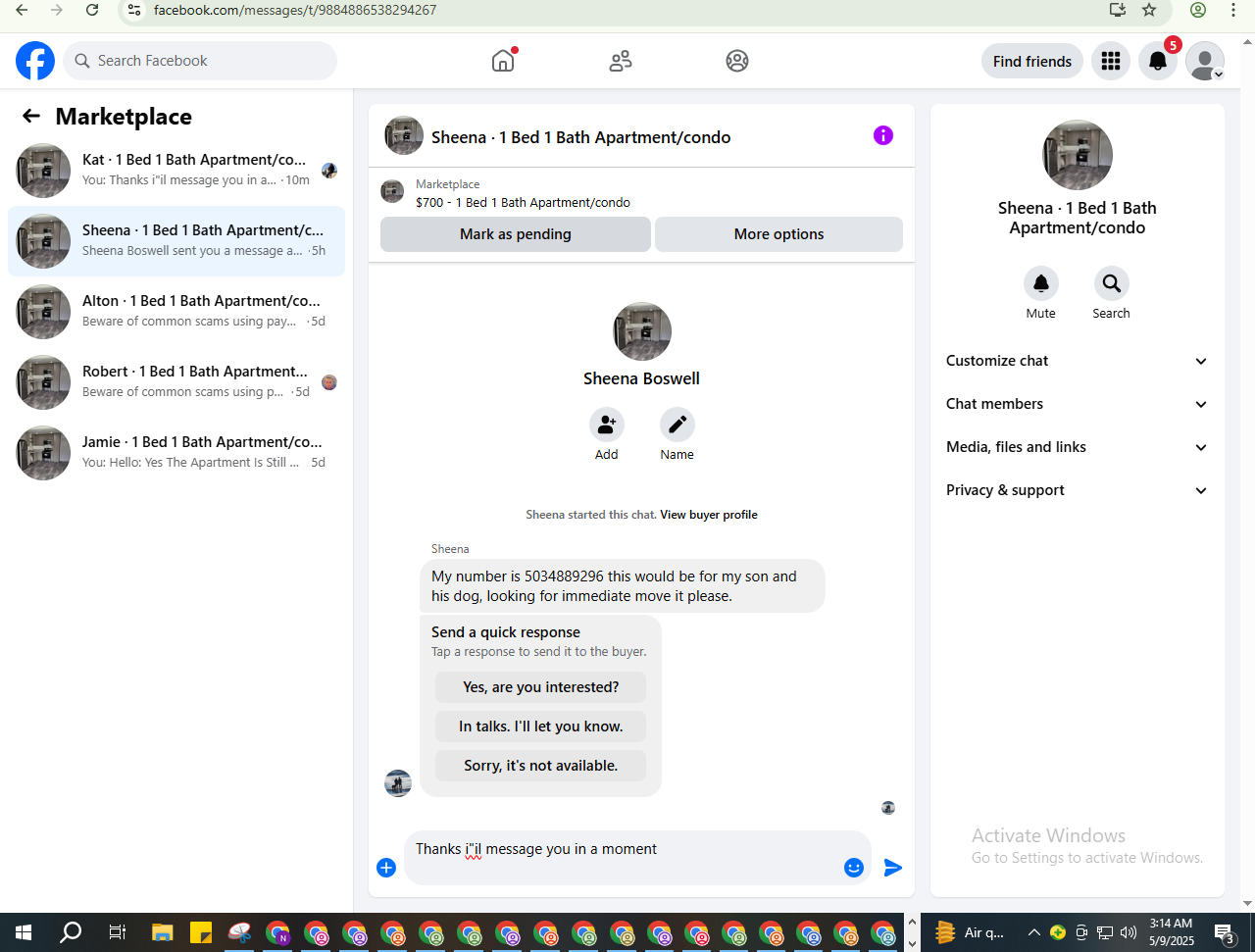This screenshot has height=952, width=1255.
Task: Open the $700 Marketplace listing thumbnail
Action: [392, 192]
